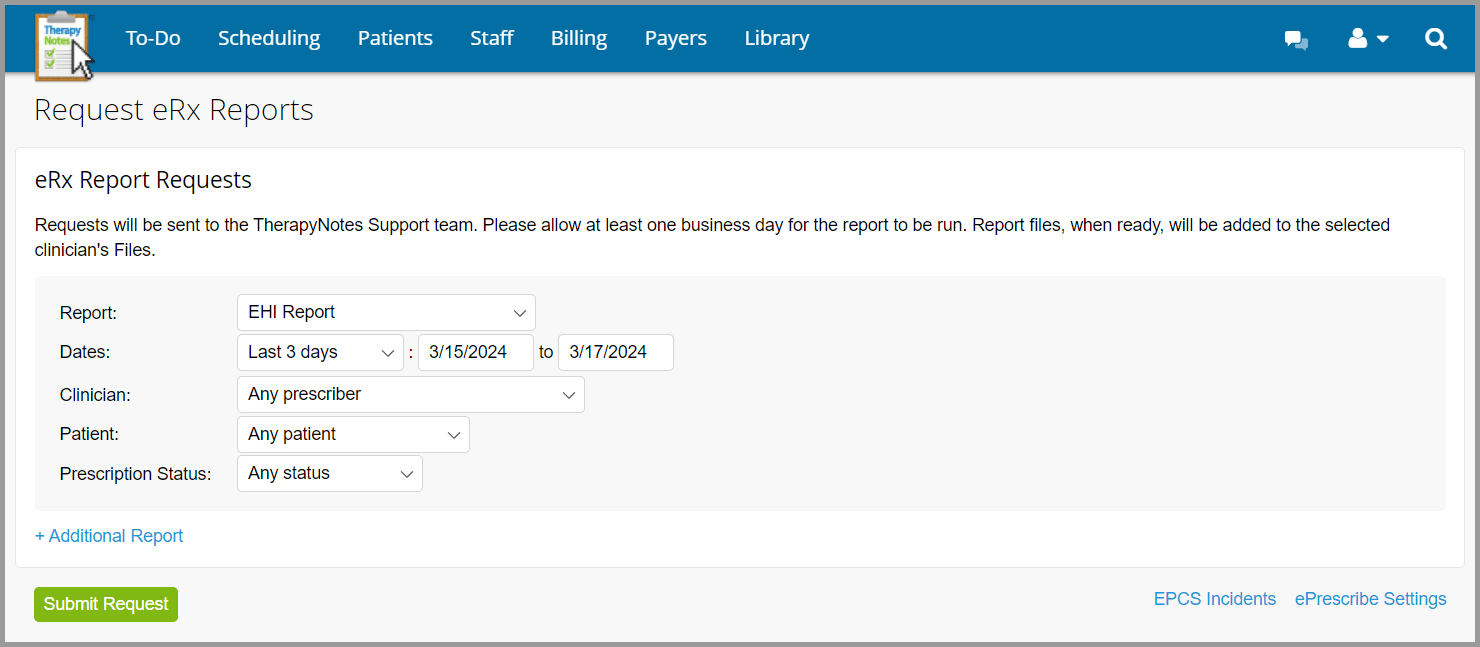Click the Clinician label
The width and height of the screenshot is (1480, 647).
coord(95,395)
